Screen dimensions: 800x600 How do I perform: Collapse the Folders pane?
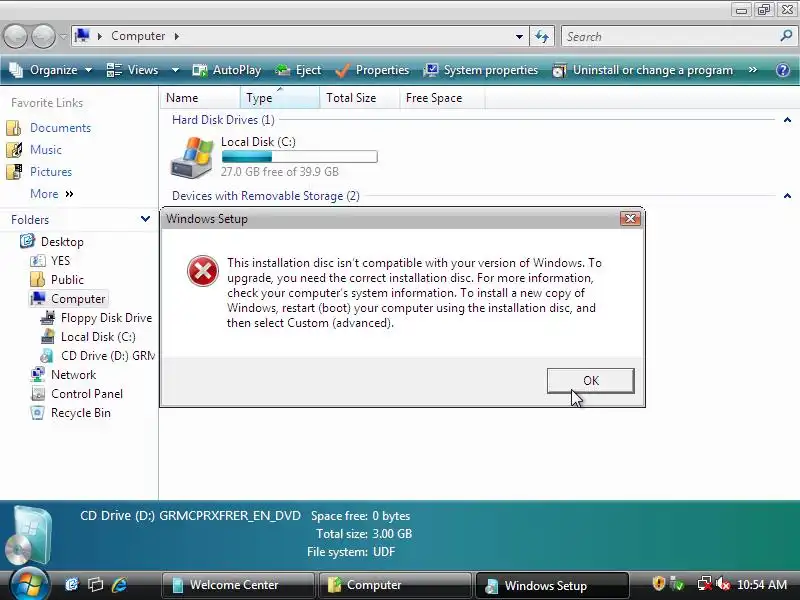pos(145,219)
